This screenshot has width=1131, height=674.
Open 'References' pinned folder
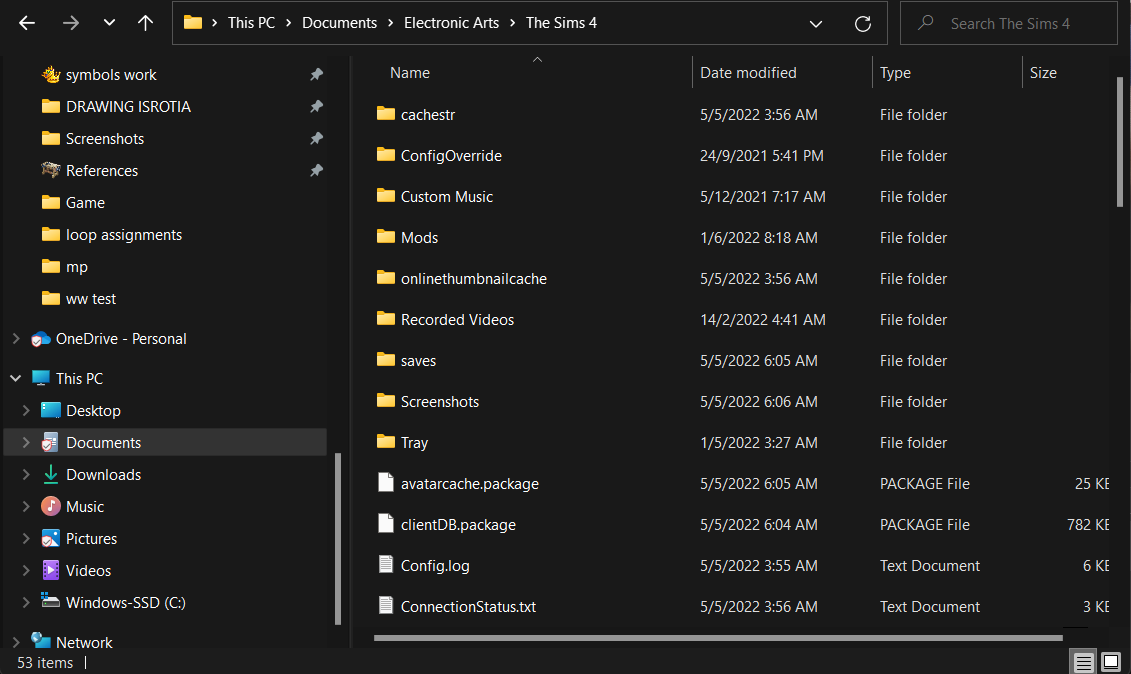pos(102,171)
